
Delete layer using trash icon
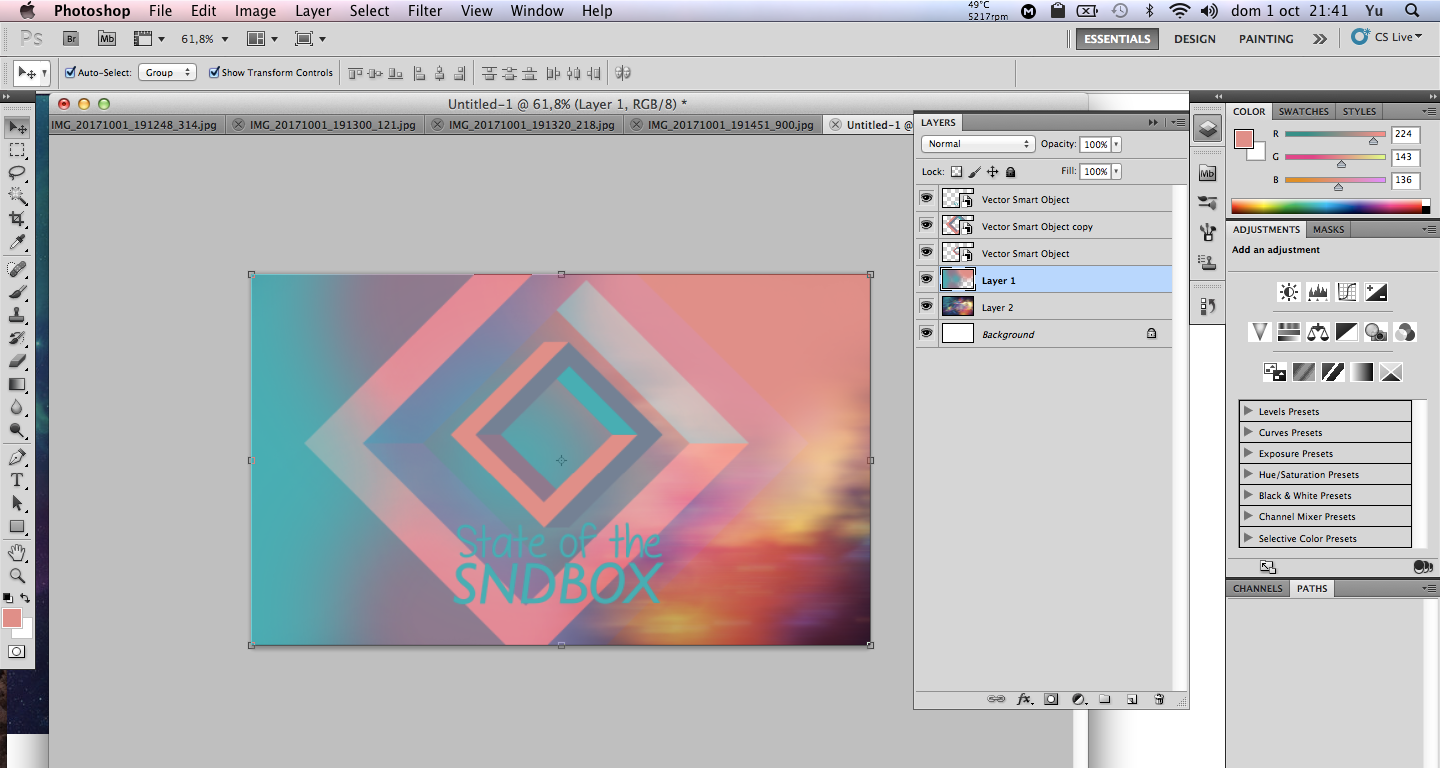1159,699
